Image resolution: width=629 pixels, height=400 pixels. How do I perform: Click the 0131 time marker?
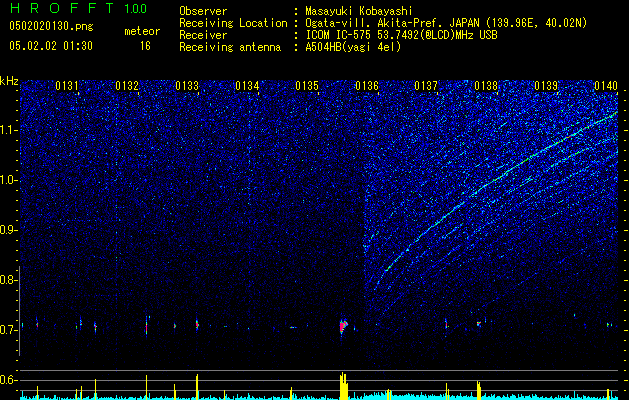click(67, 86)
